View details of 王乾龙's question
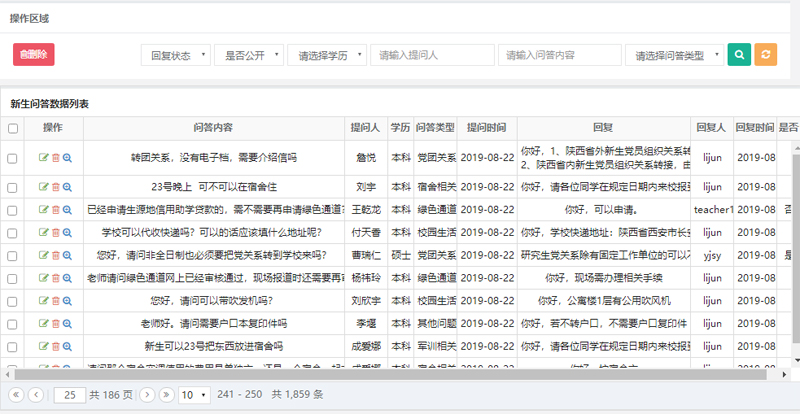Image resolution: width=800 pixels, height=414 pixels. 67,210
